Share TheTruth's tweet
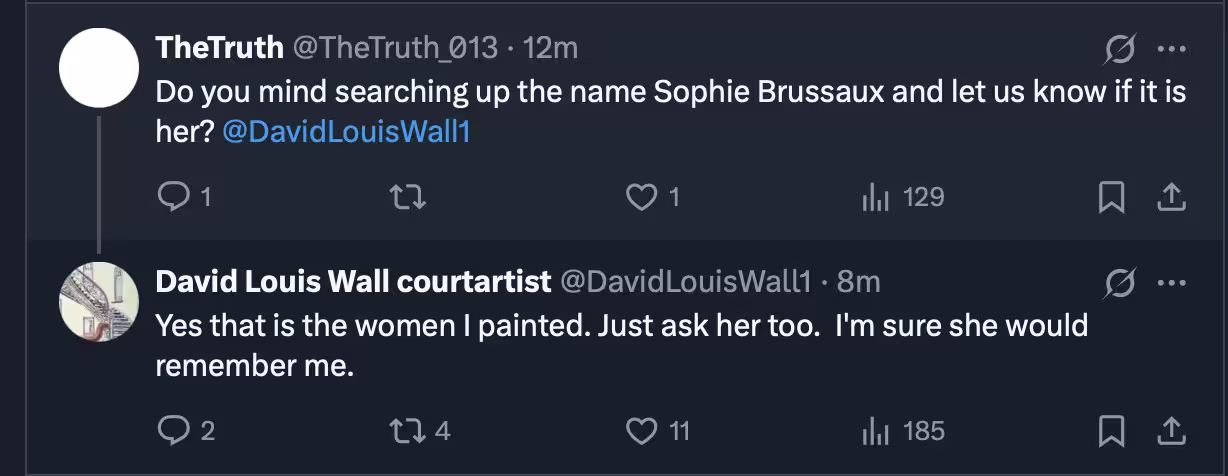Screen dimensions: 1228x476 1170,198
